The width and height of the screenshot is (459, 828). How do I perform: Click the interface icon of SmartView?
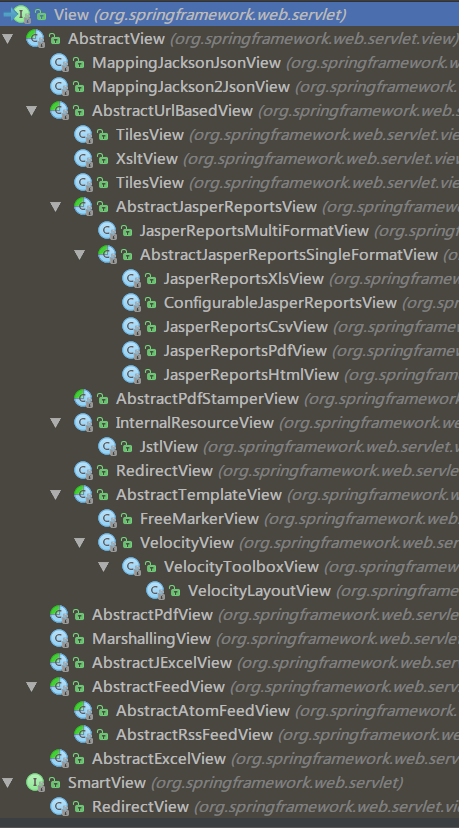click(x=35, y=783)
